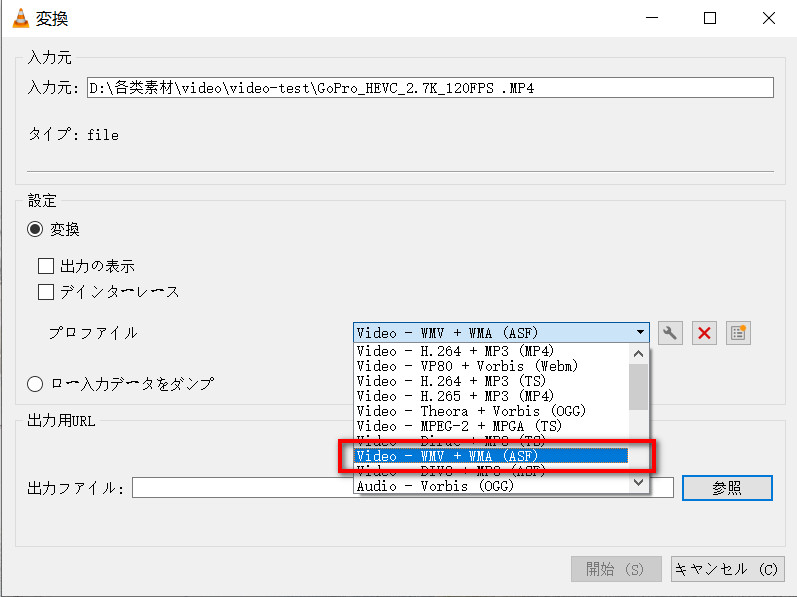This screenshot has height=597, width=797.
Task: Delete selected profile with red X
Action: click(x=704, y=333)
